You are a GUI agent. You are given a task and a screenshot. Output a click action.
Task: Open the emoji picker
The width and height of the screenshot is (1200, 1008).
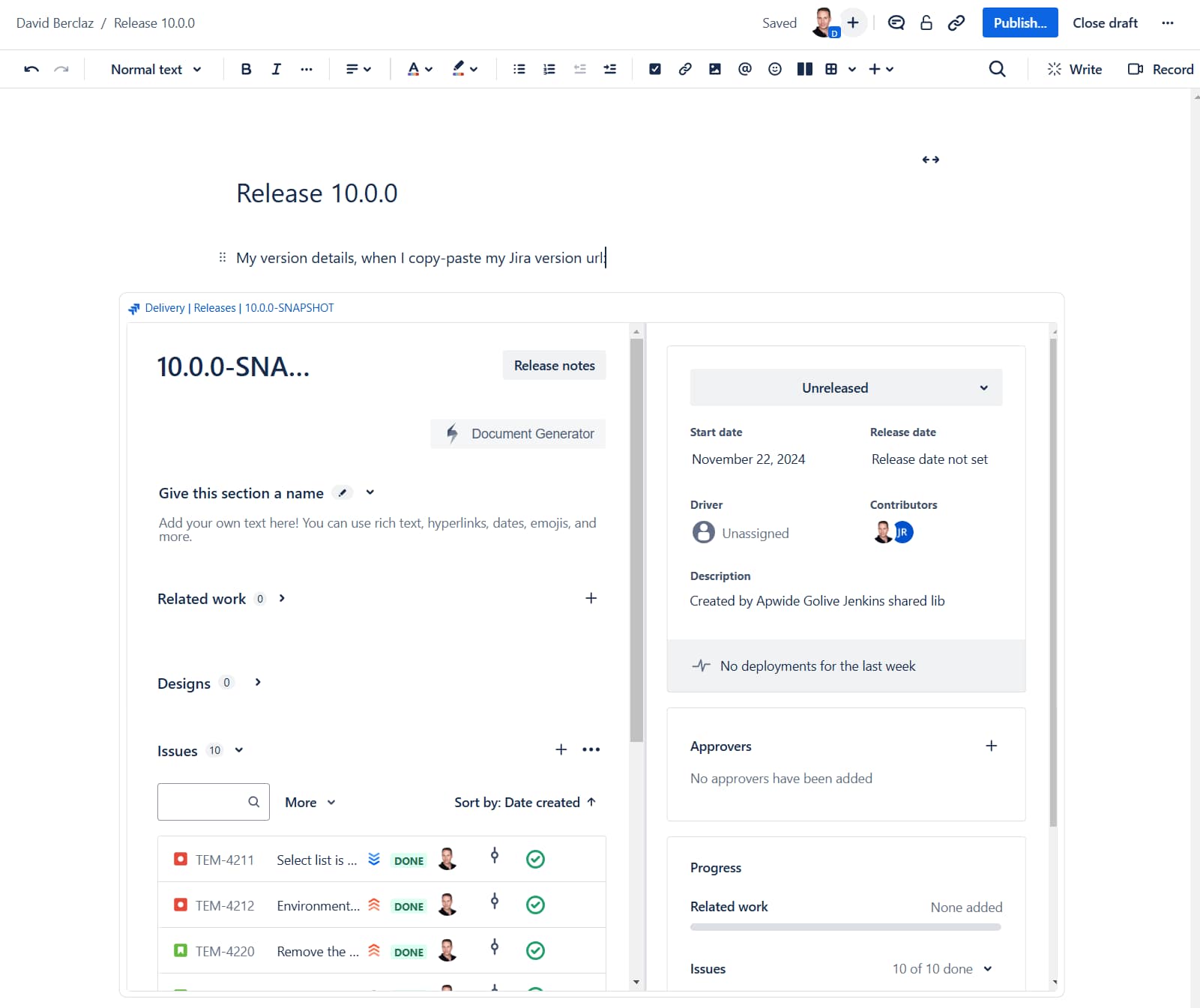(x=774, y=69)
